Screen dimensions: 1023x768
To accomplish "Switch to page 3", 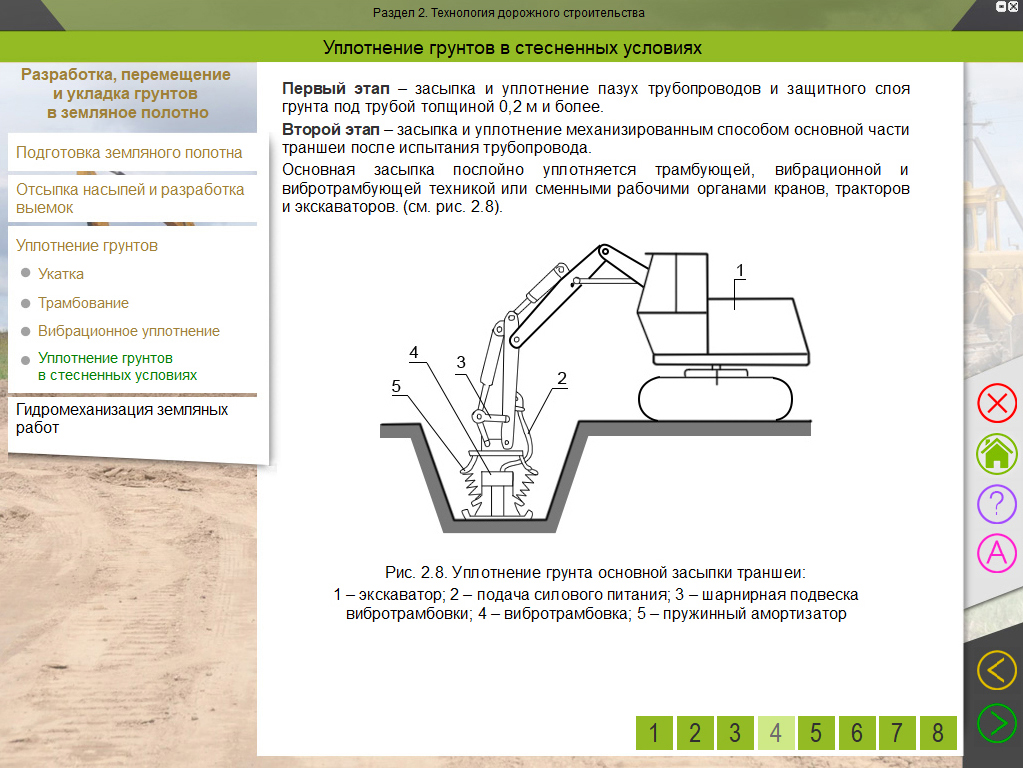I will [735, 733].
